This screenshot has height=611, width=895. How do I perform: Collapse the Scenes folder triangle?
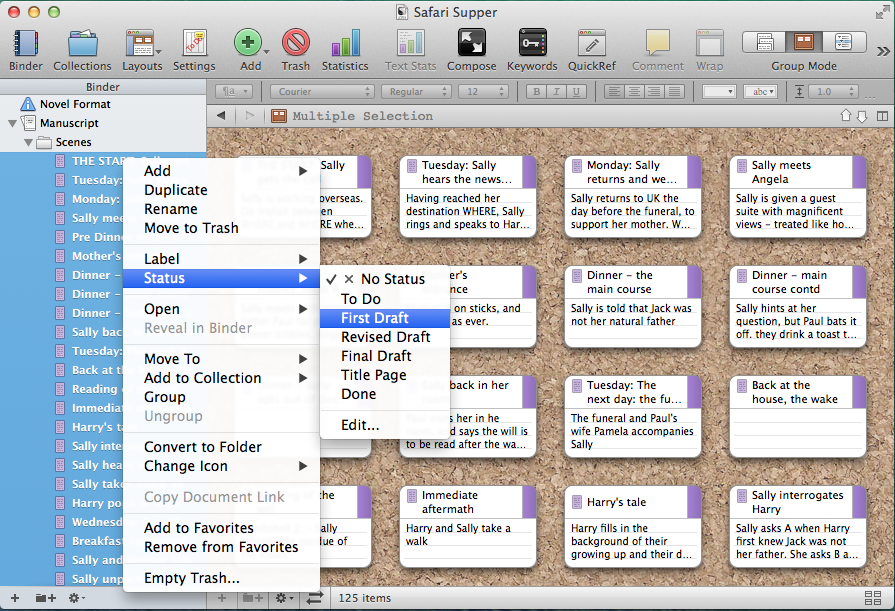pyautogui.click(x=28, y=142)
